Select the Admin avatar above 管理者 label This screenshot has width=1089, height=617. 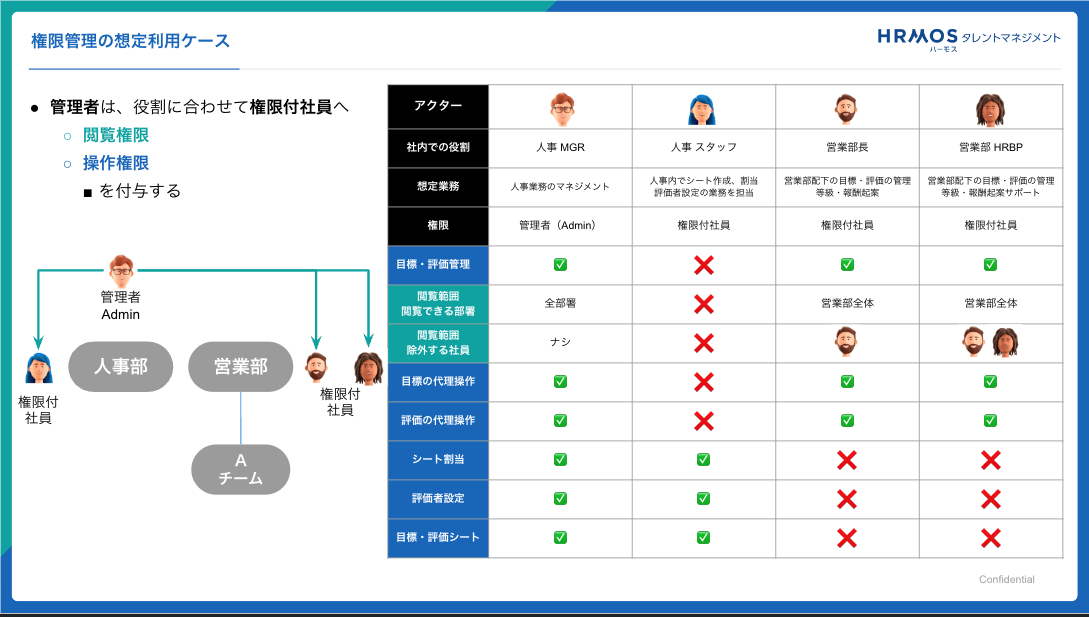pos(120,269)
